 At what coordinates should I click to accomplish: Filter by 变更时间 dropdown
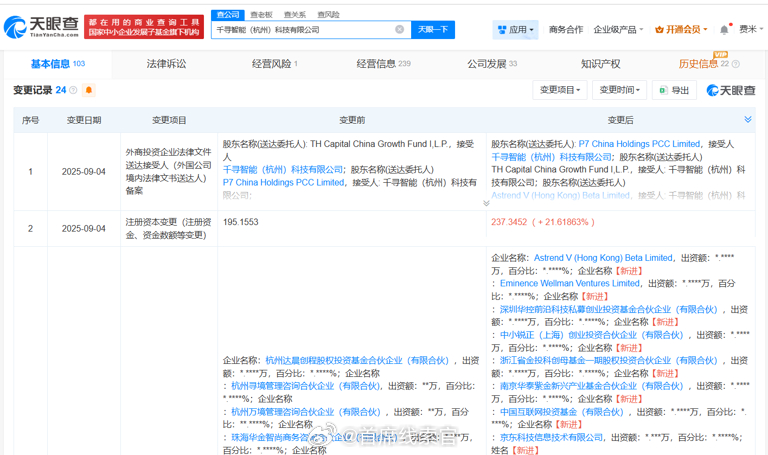pos(620,90)
